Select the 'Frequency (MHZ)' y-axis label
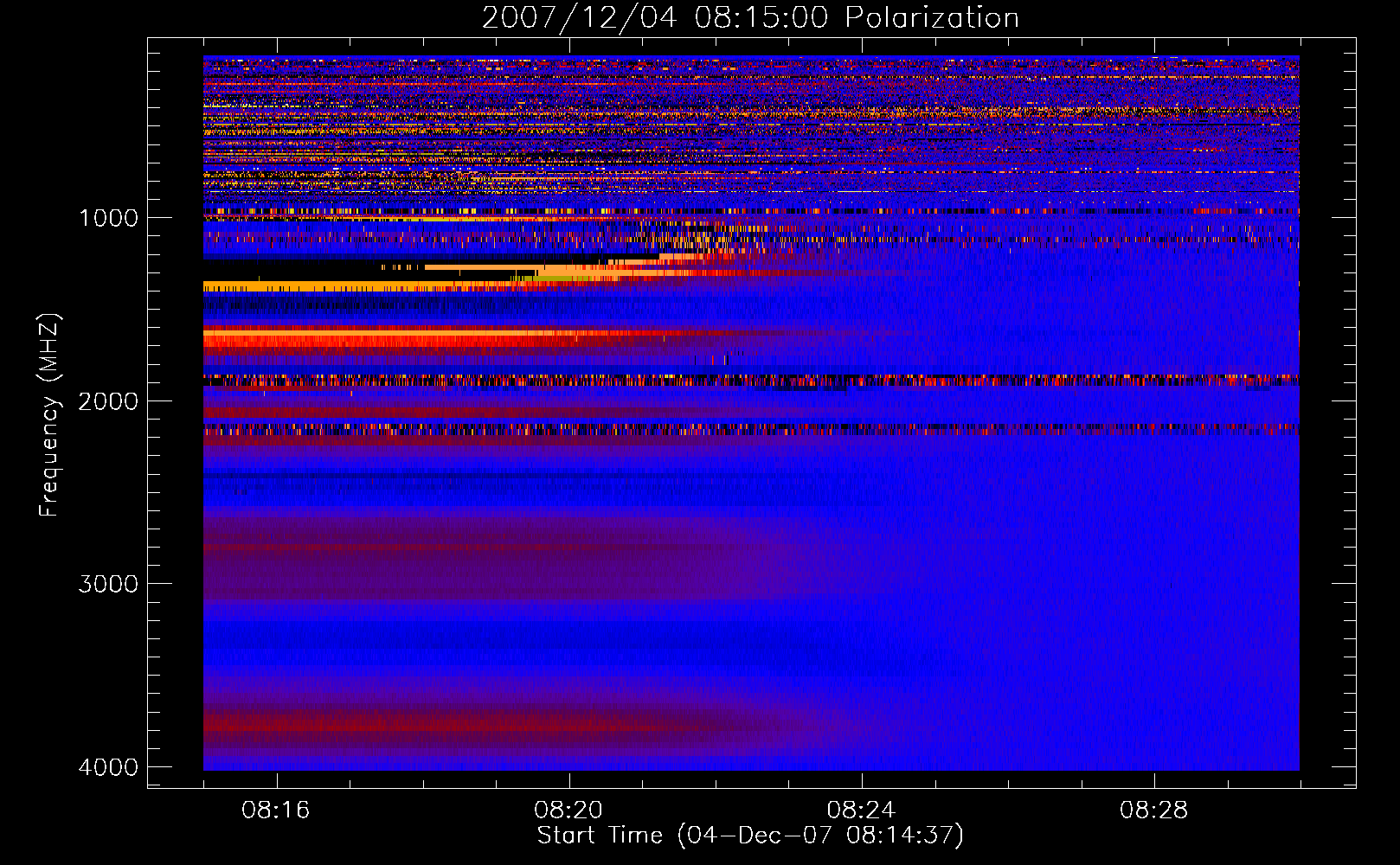This screenshot has height=865, width=1400. click(49, 416)
